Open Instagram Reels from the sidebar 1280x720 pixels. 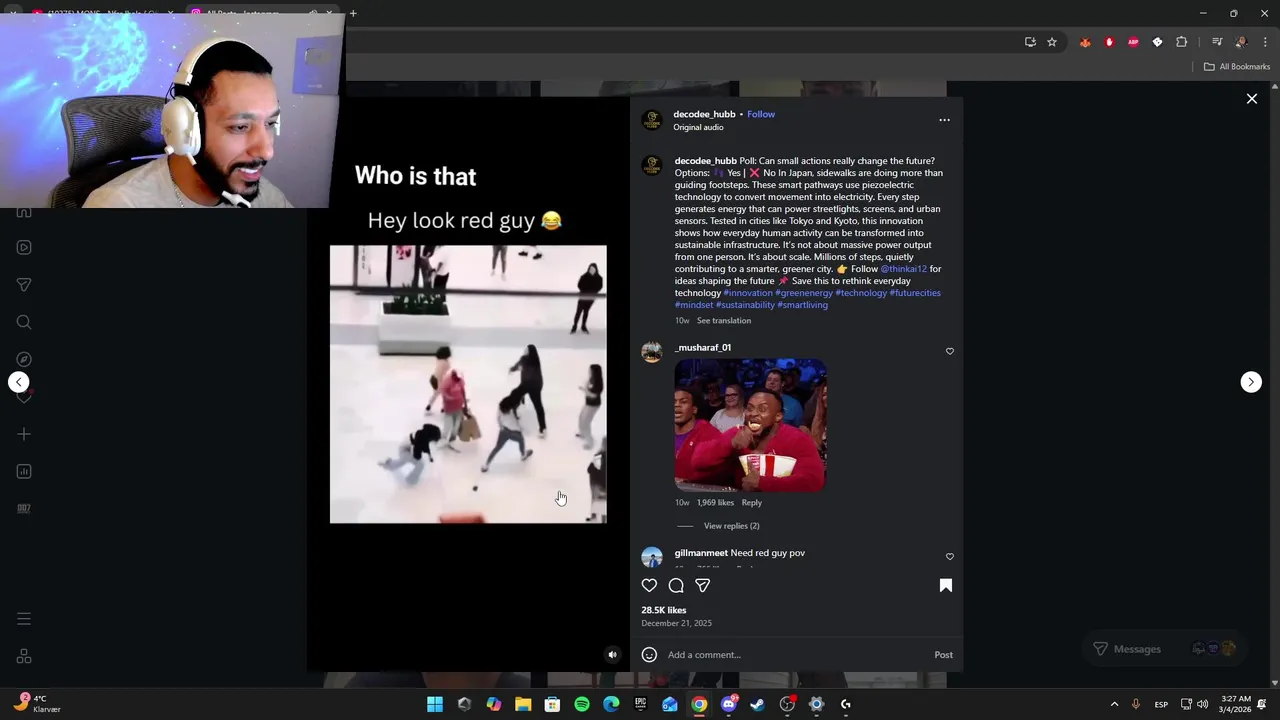tap(24, 248)
